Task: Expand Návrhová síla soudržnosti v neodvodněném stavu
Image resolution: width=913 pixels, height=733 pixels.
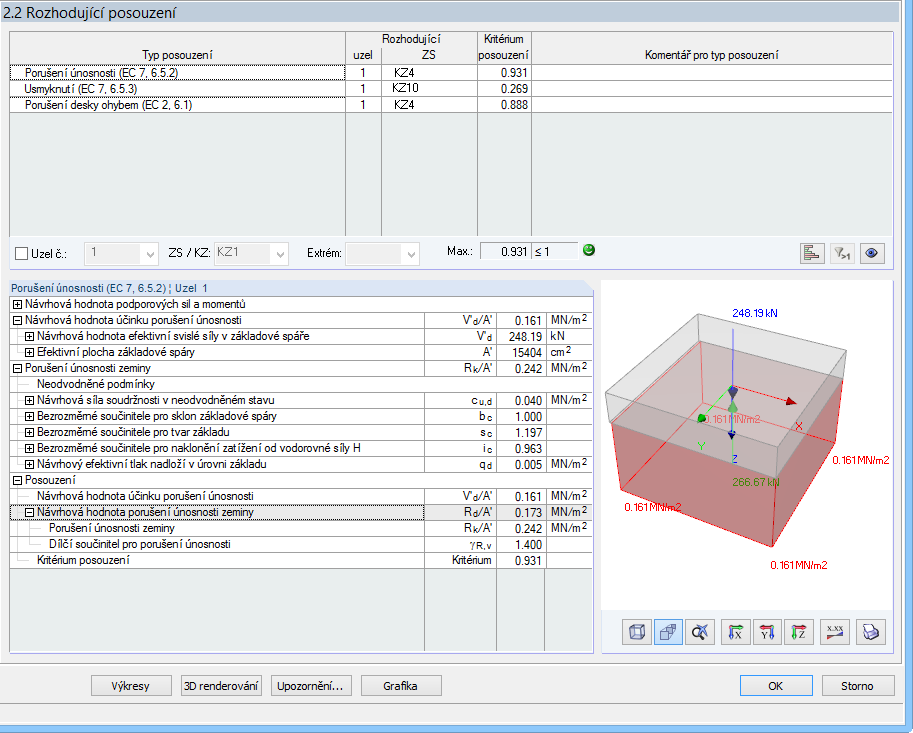Action: point(29,401)
